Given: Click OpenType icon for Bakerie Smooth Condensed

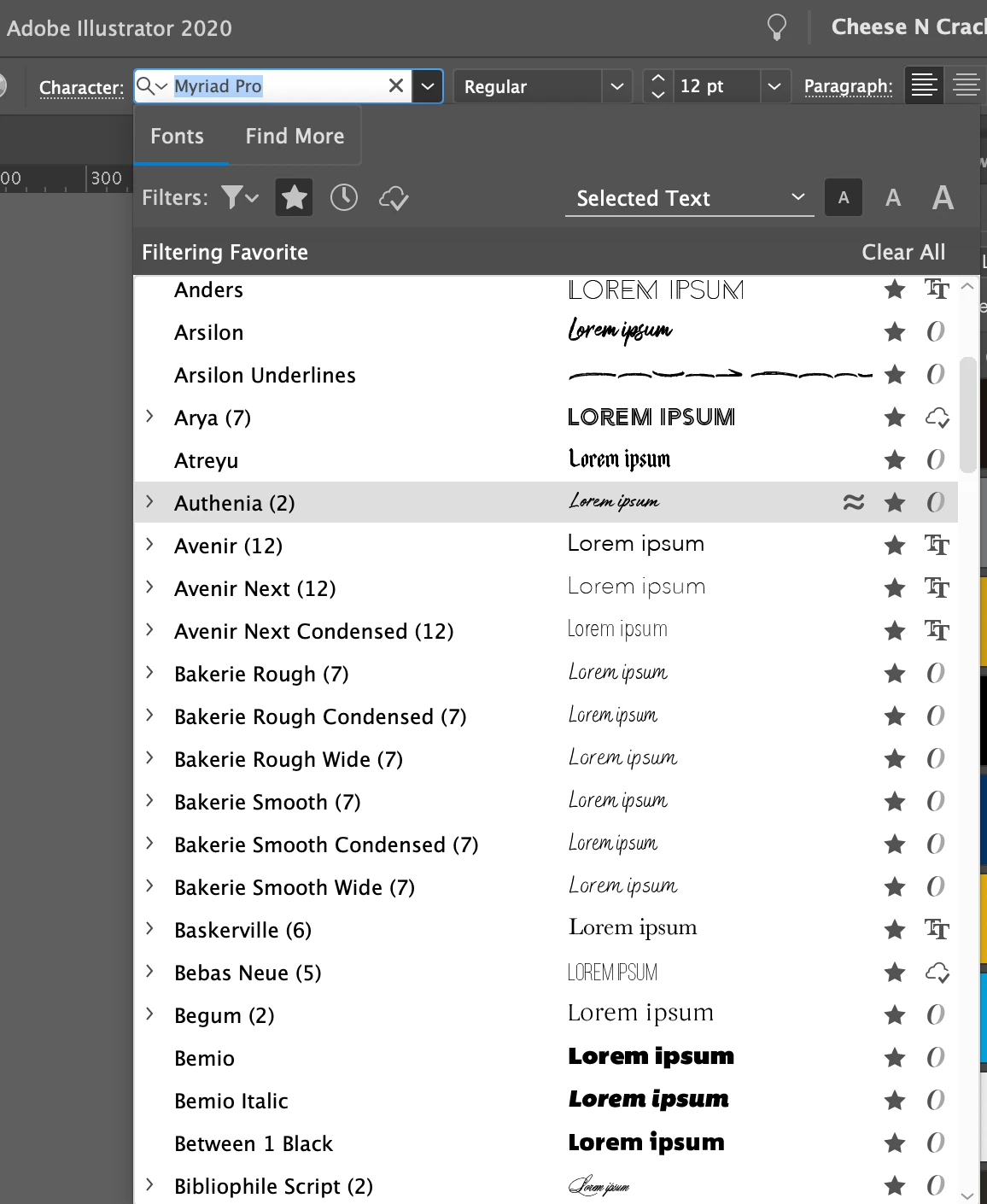Looking at the screenshot, I should (937, 845).
